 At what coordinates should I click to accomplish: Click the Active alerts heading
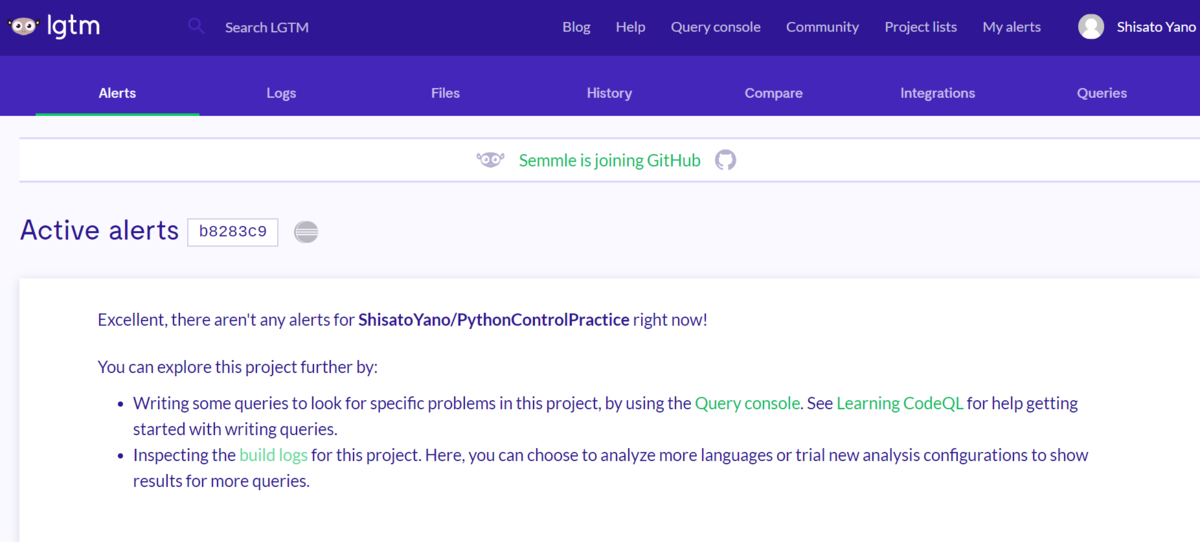(99, 231)
